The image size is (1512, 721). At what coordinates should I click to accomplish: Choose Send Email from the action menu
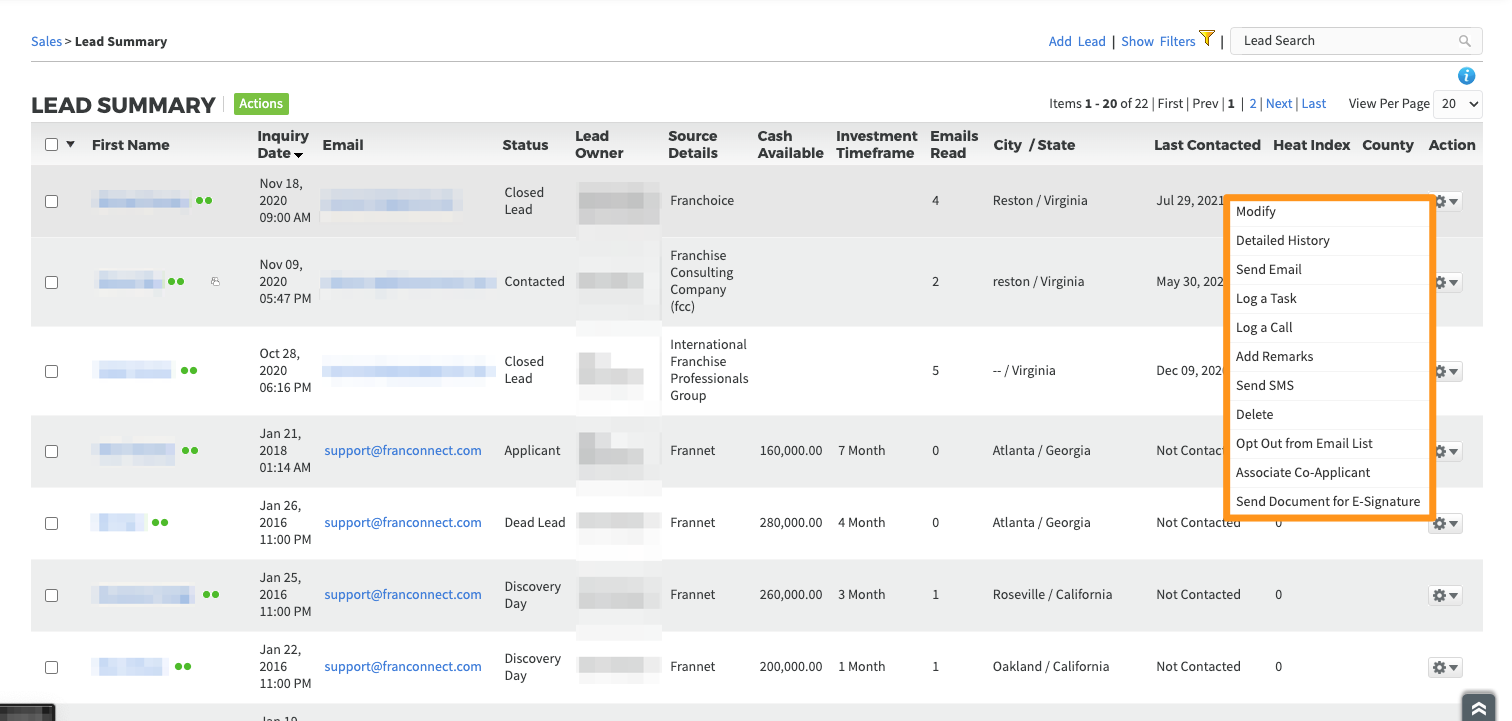1268,270
